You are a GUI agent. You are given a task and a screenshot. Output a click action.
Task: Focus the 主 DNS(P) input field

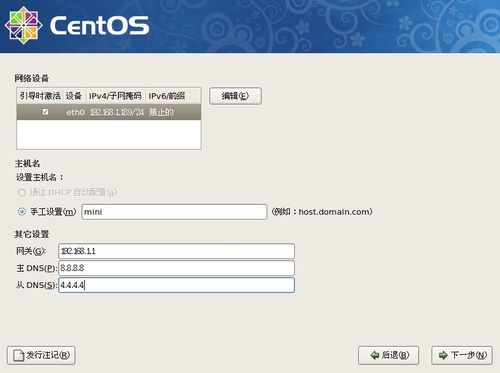[176, 268]
